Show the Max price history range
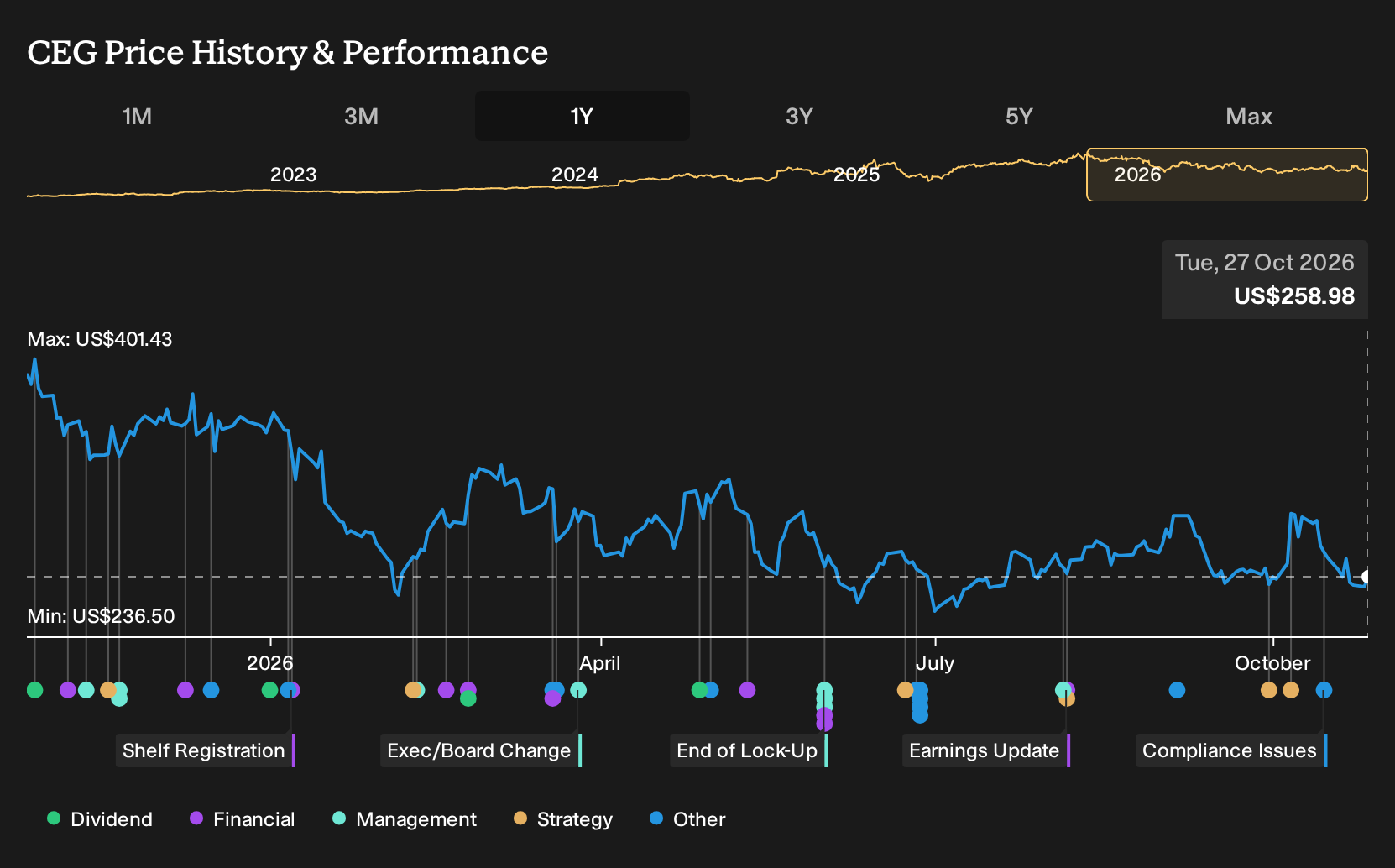This screenshot has height=868, width=1395. click(1249, 116)
